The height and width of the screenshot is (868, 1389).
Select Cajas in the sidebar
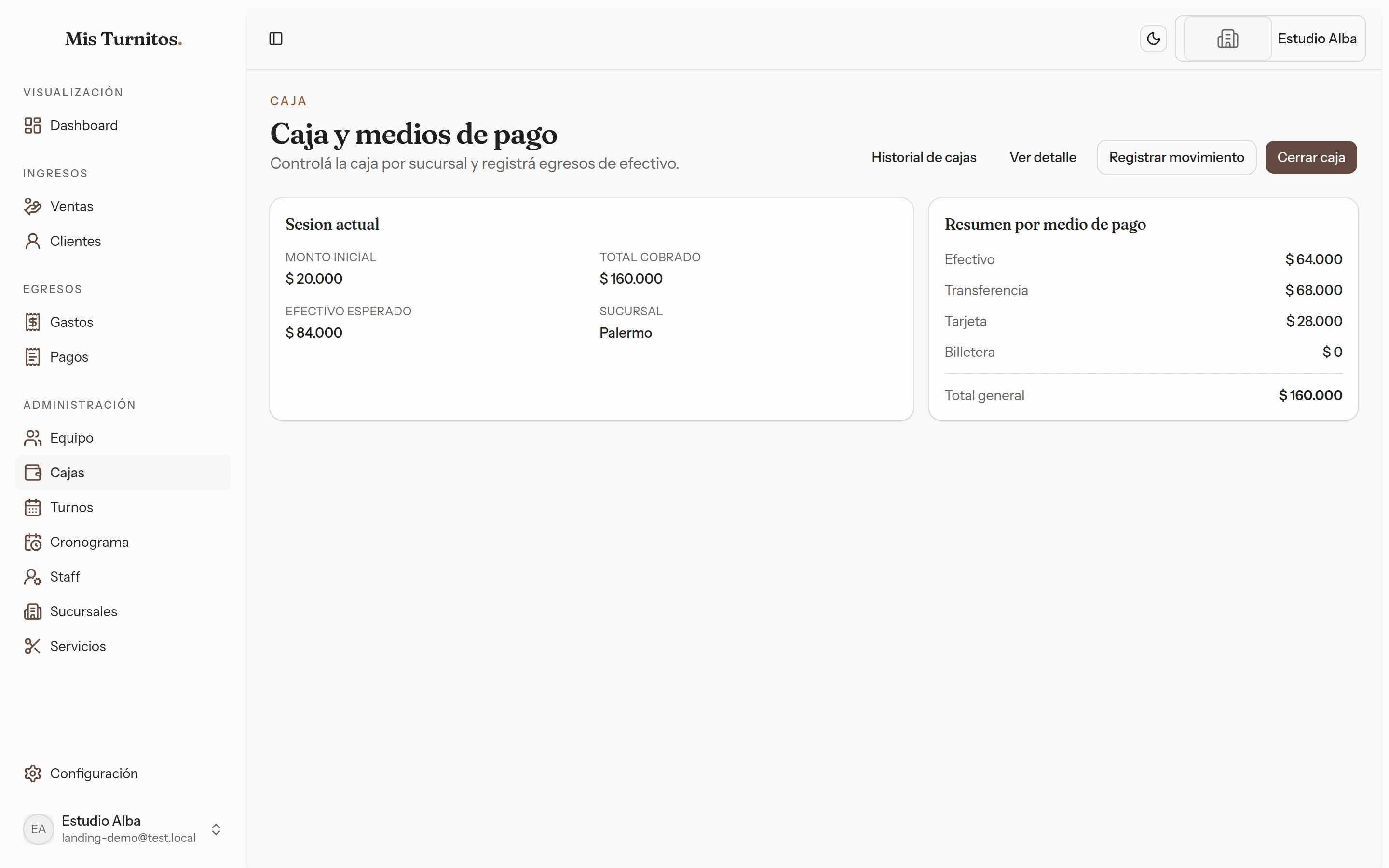click(123, 473)
